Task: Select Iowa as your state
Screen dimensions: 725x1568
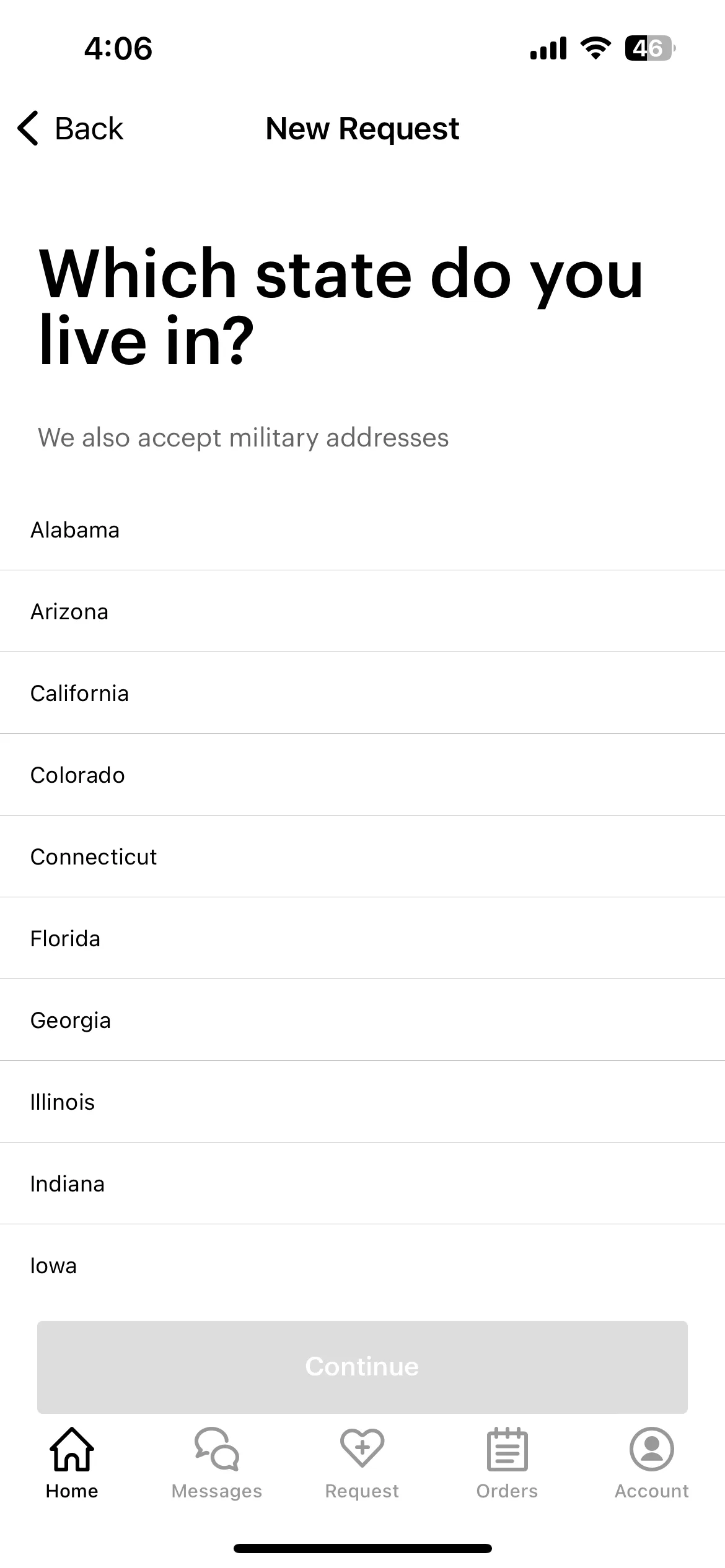Action: point(362,1265)
